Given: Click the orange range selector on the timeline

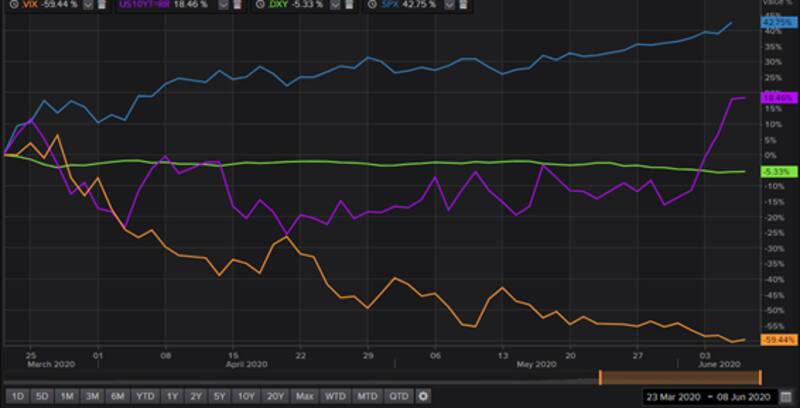Looking at the screenshot, I should pyautogui.click(x=680, y=377).
